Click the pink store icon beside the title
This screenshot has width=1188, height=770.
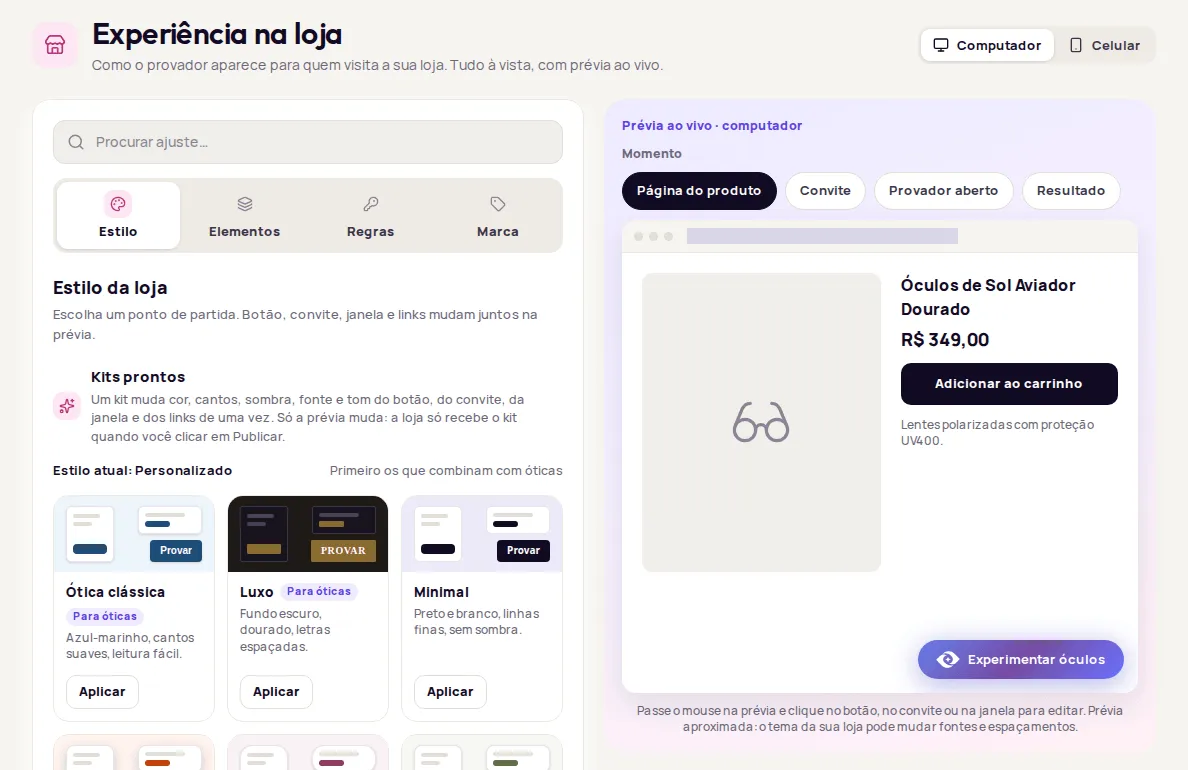tap(55, 45)
